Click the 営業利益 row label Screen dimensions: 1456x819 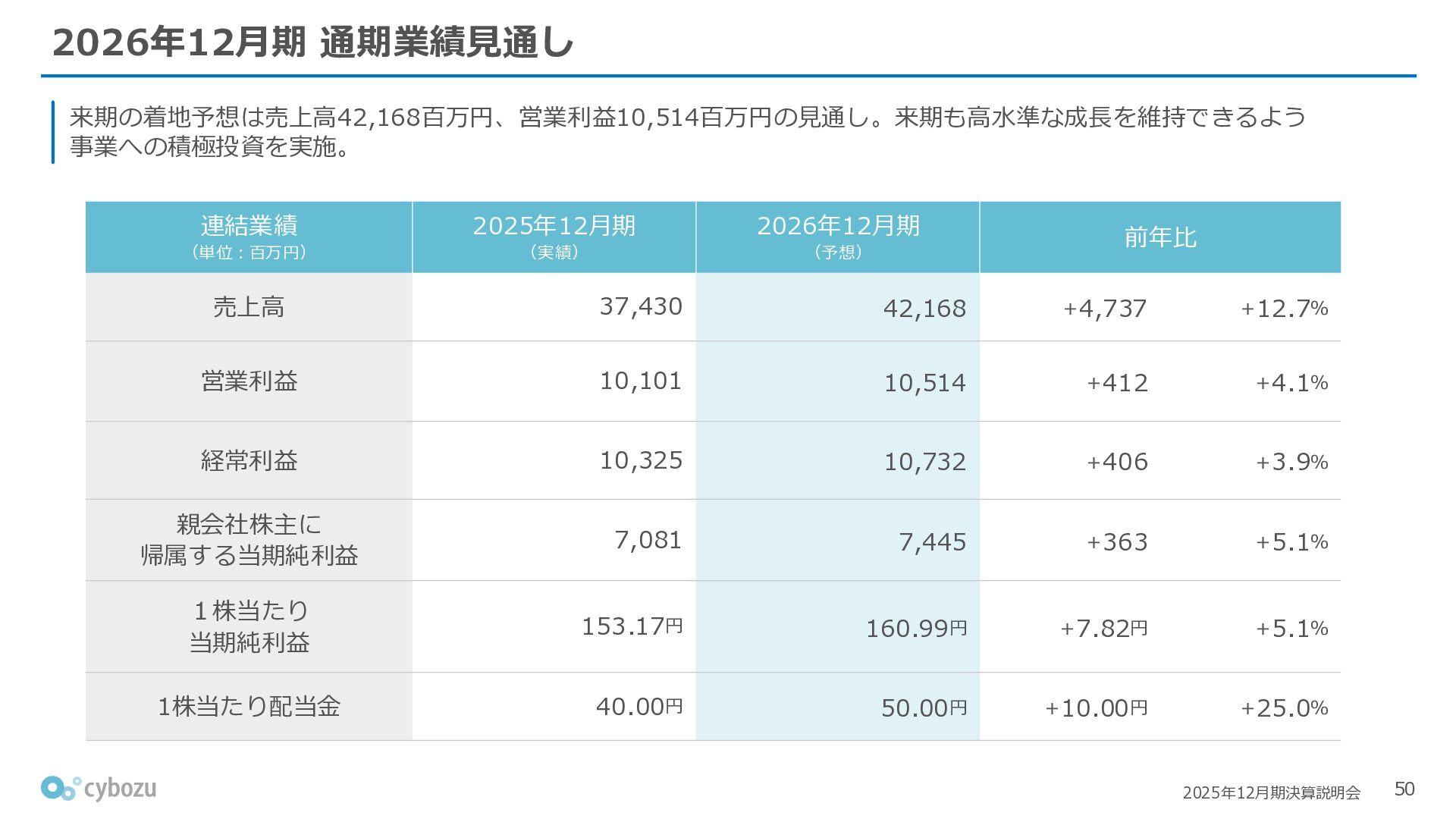[x=249, y=381]
